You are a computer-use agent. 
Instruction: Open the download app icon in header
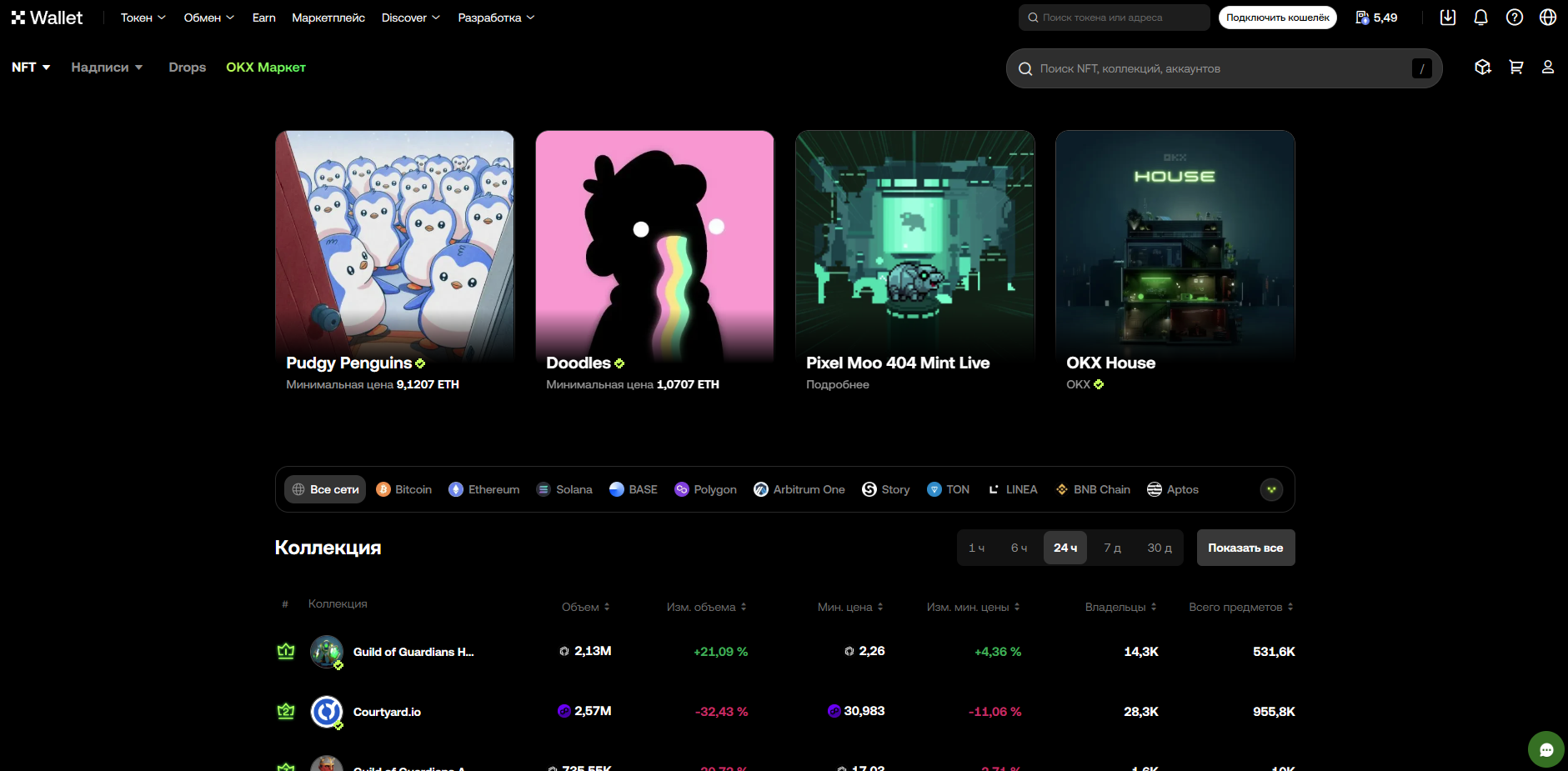1448,18
